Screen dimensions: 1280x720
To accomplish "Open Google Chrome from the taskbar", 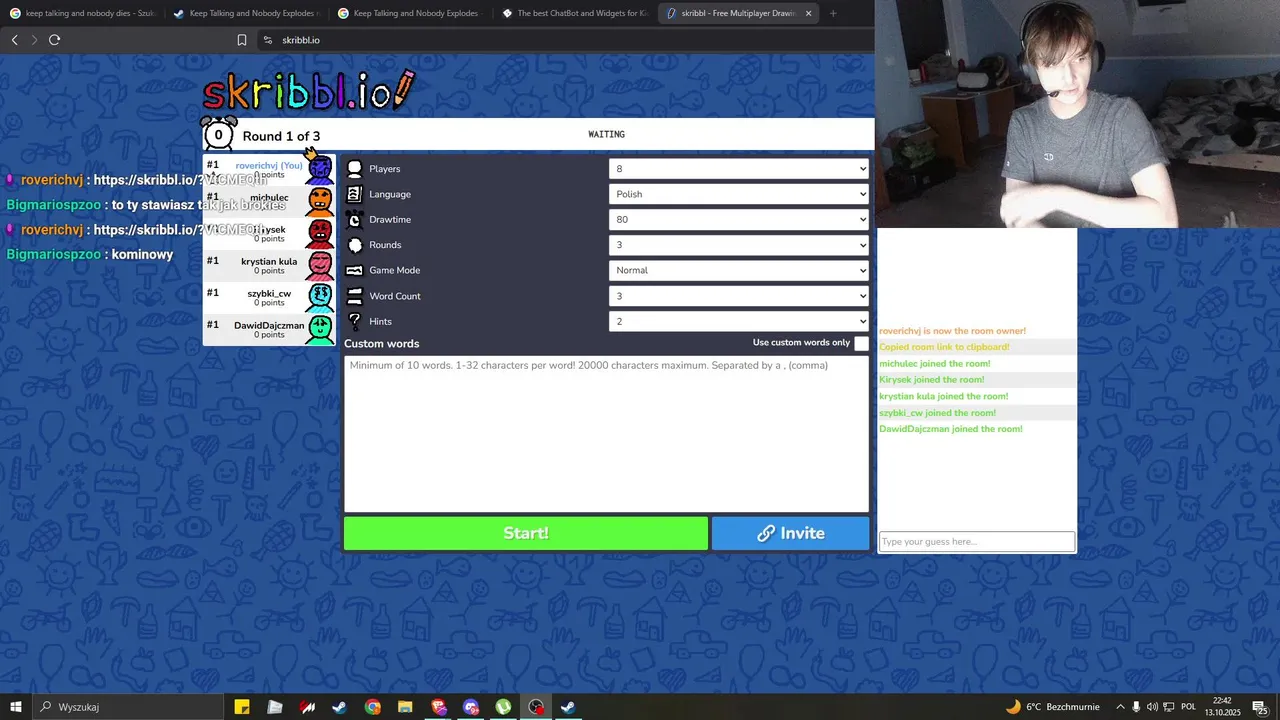I will click(373, 707).
